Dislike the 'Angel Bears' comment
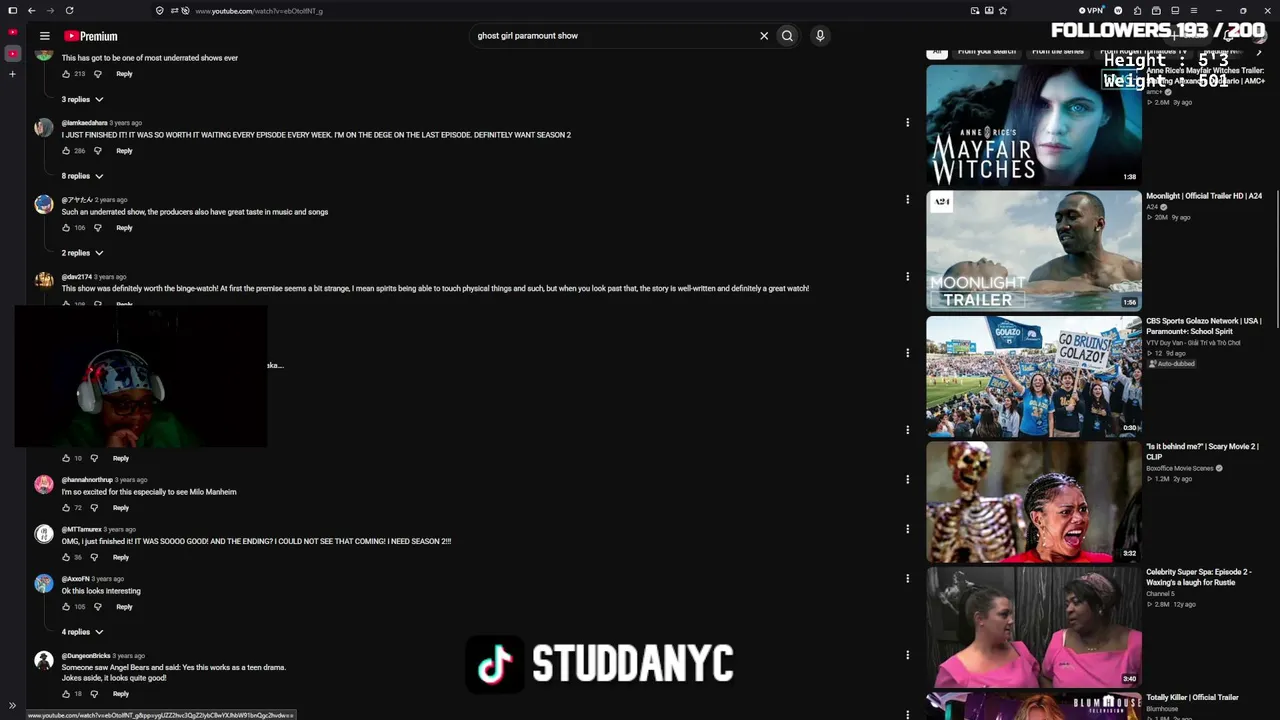 pyautogui.click(x=94, y=694)
